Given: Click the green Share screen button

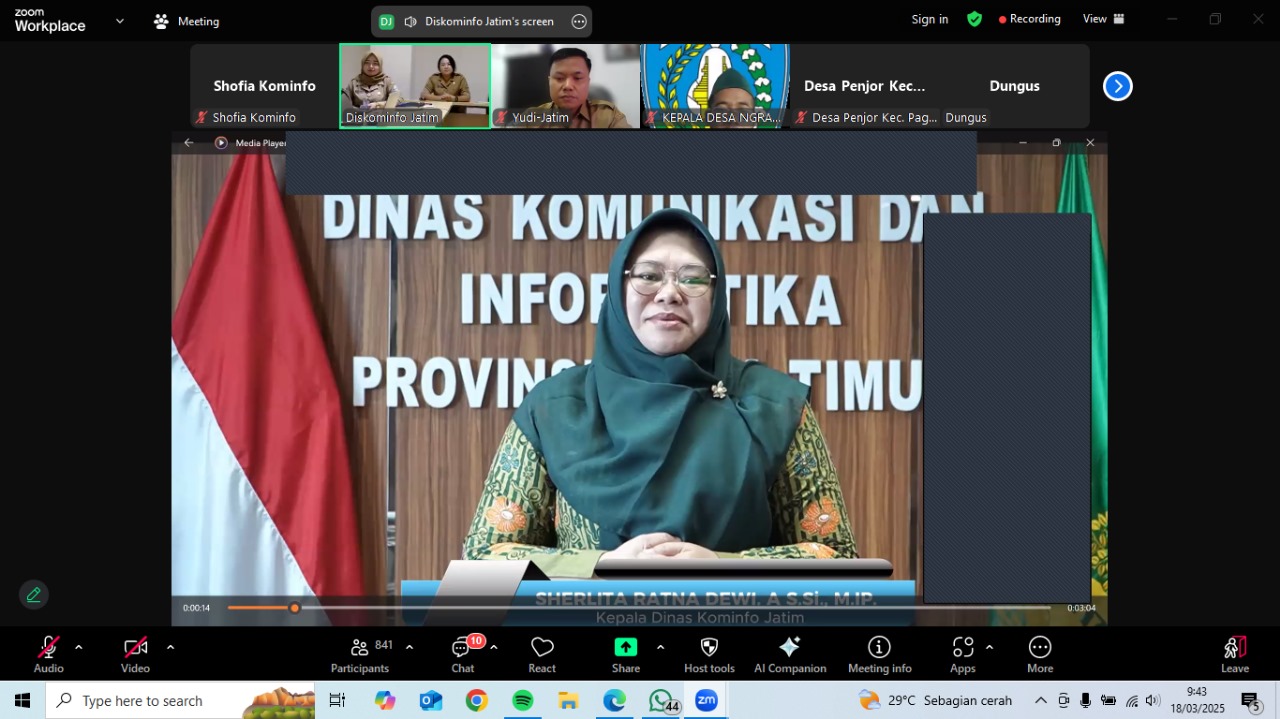Looking at the screenshot, I should [x=626, y=654].
